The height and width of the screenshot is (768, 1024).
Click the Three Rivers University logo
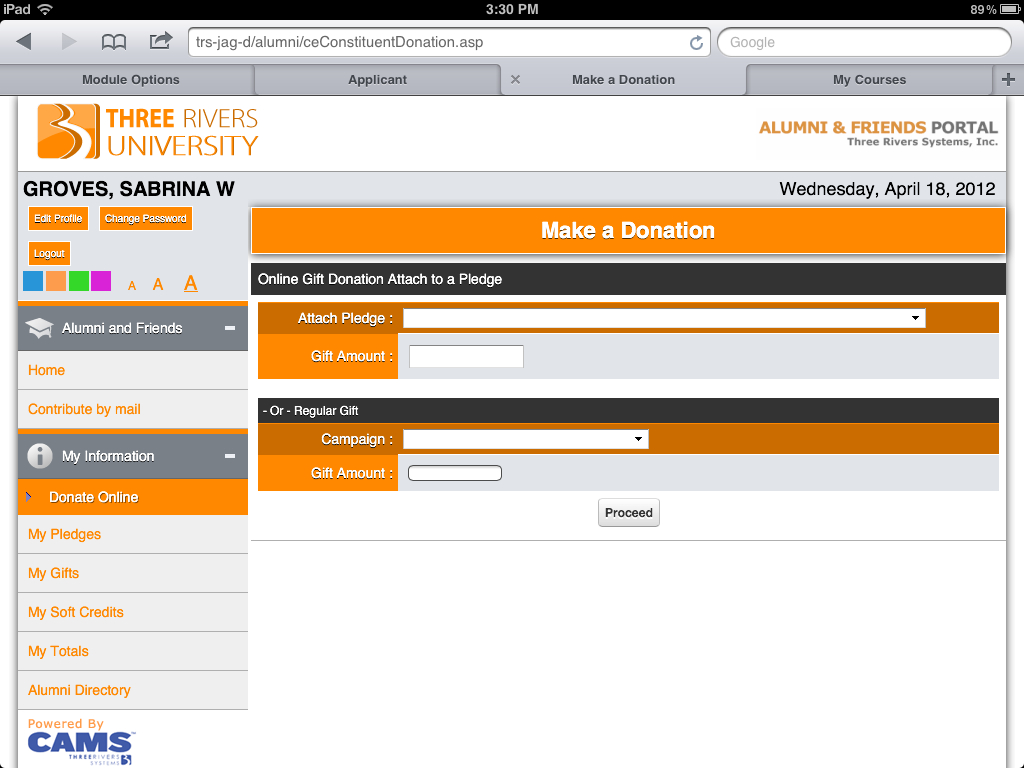(148, 132)
